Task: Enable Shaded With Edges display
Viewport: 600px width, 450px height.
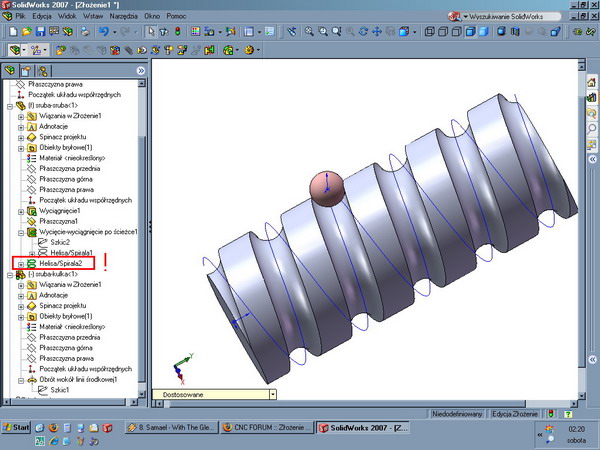Action: click(x=470, y=31)
